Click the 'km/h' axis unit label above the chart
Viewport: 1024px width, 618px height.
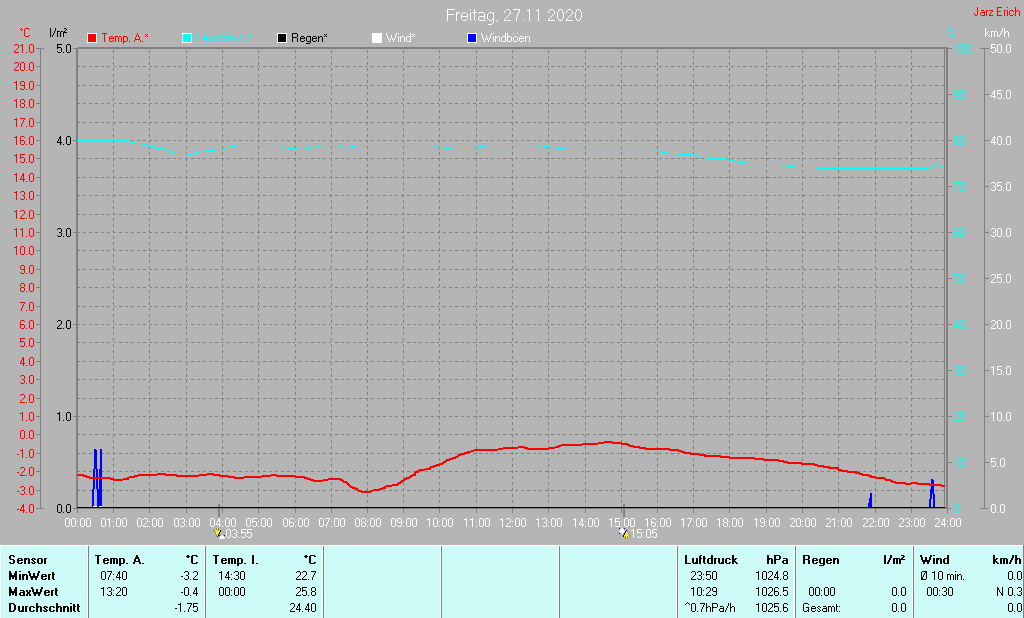tap(997, 33)
